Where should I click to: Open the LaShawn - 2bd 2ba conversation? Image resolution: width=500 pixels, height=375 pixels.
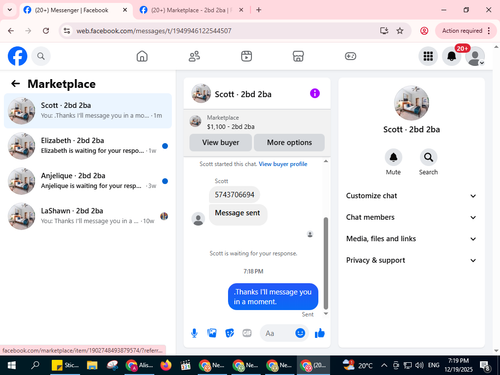[x=88, y=216]
